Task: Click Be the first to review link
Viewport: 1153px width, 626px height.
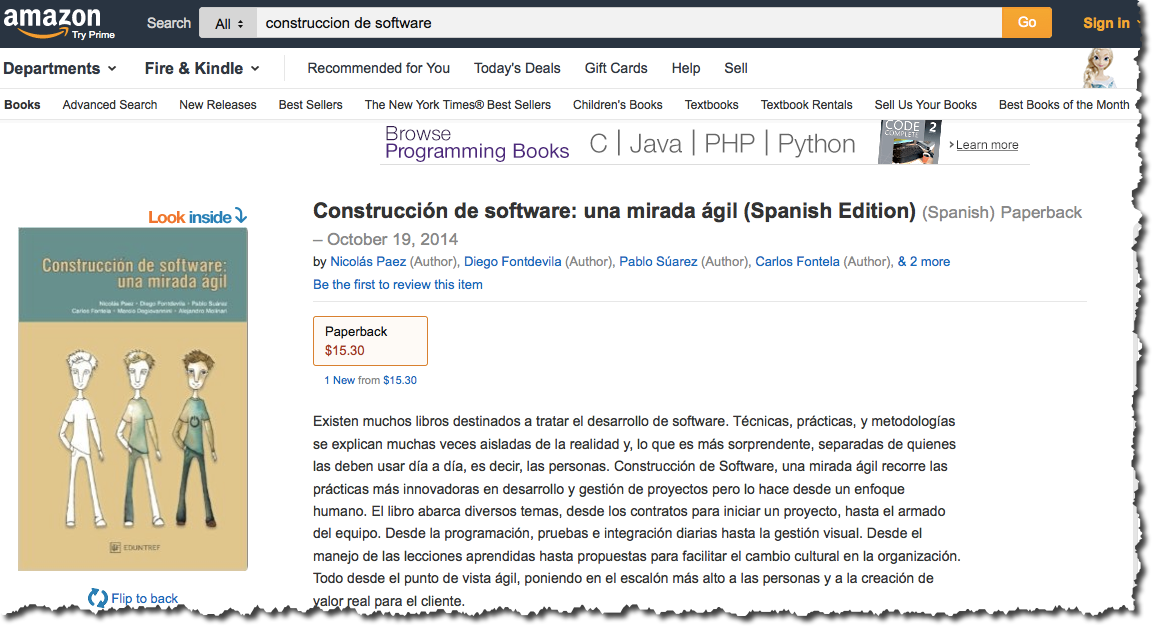Action: [x=398, y=285]
